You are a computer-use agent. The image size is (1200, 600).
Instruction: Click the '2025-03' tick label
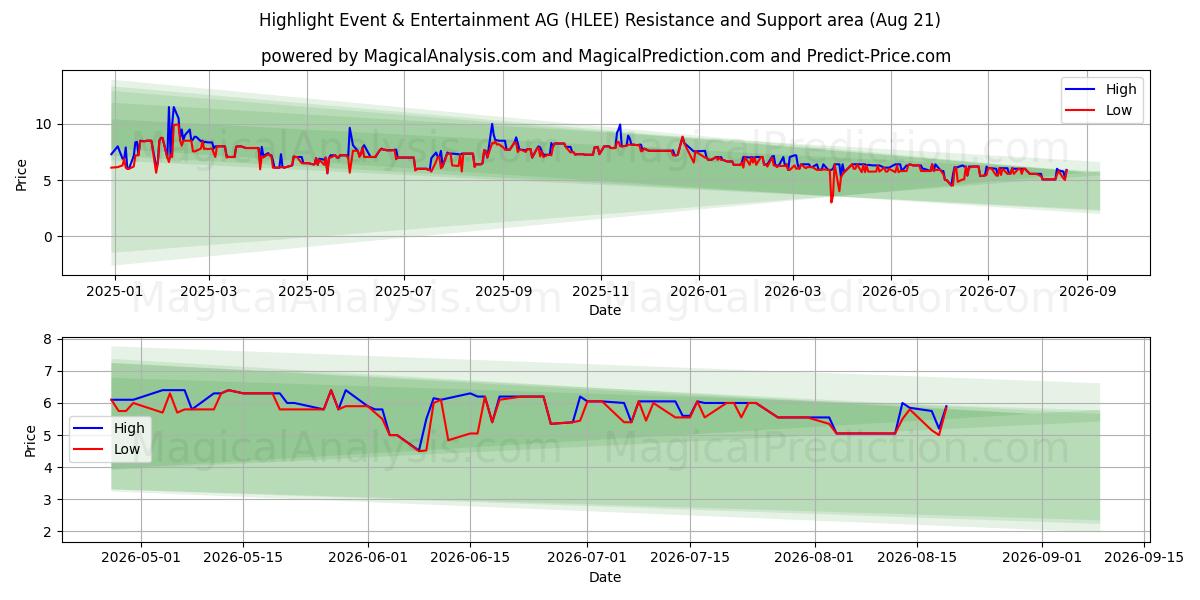coord(209,291)
